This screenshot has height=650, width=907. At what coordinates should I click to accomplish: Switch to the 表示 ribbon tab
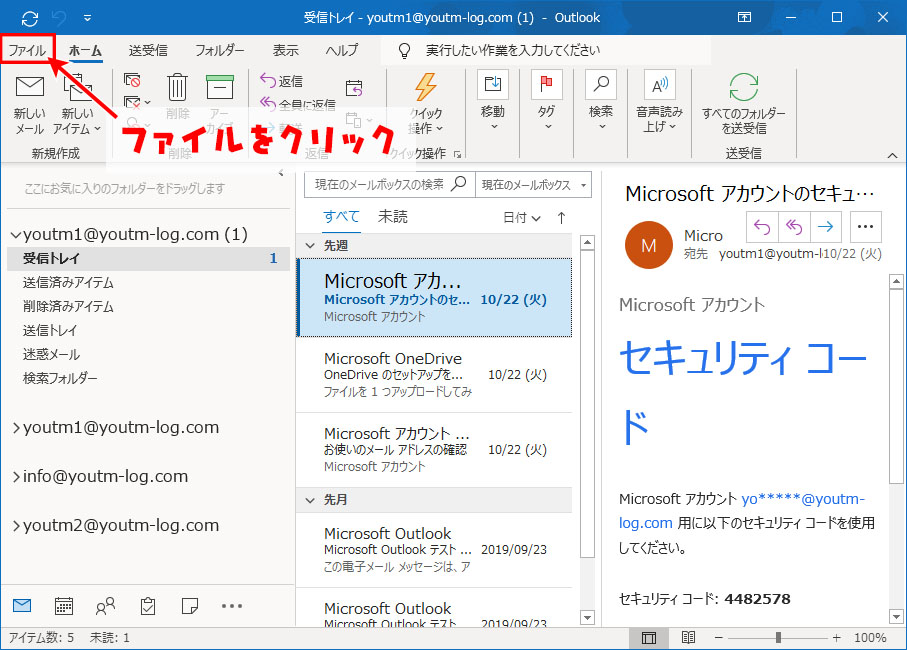pos(286,50)
